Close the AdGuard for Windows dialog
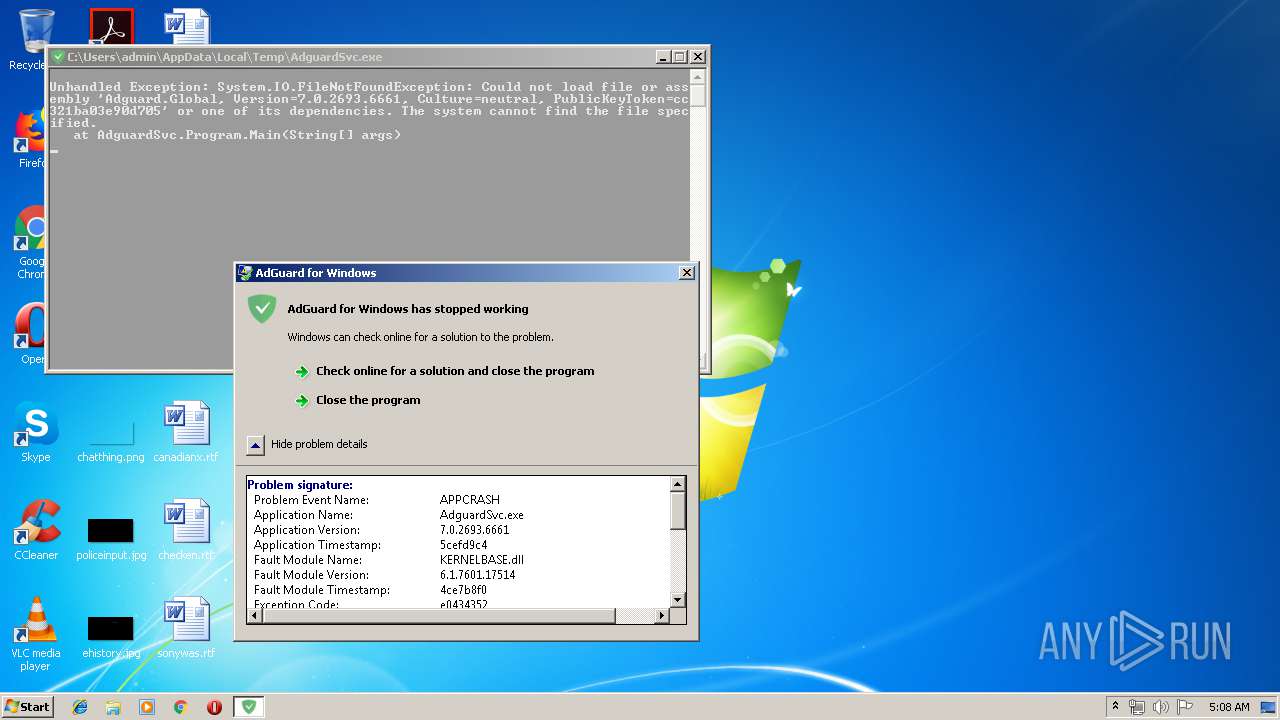This screenshot has width=1280, height=720. (687, 273)
